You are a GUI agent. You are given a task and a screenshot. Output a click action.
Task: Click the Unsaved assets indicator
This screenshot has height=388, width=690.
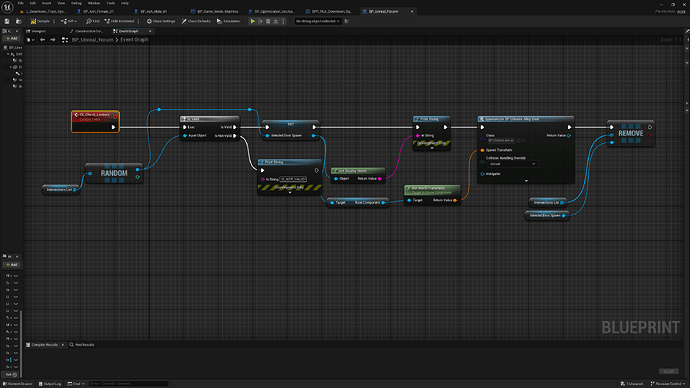632,384
